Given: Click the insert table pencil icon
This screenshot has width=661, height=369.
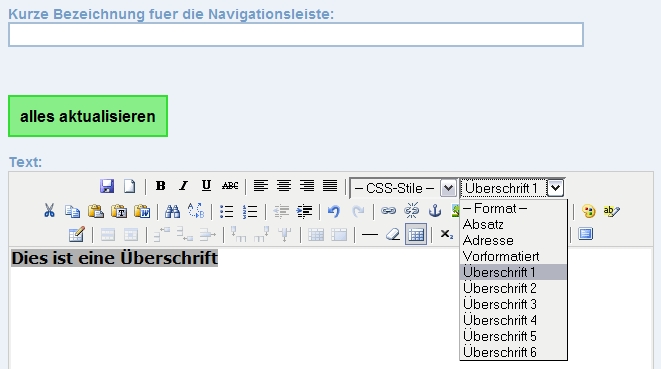Looking at the screenshot, I should (x=76, y=234).
